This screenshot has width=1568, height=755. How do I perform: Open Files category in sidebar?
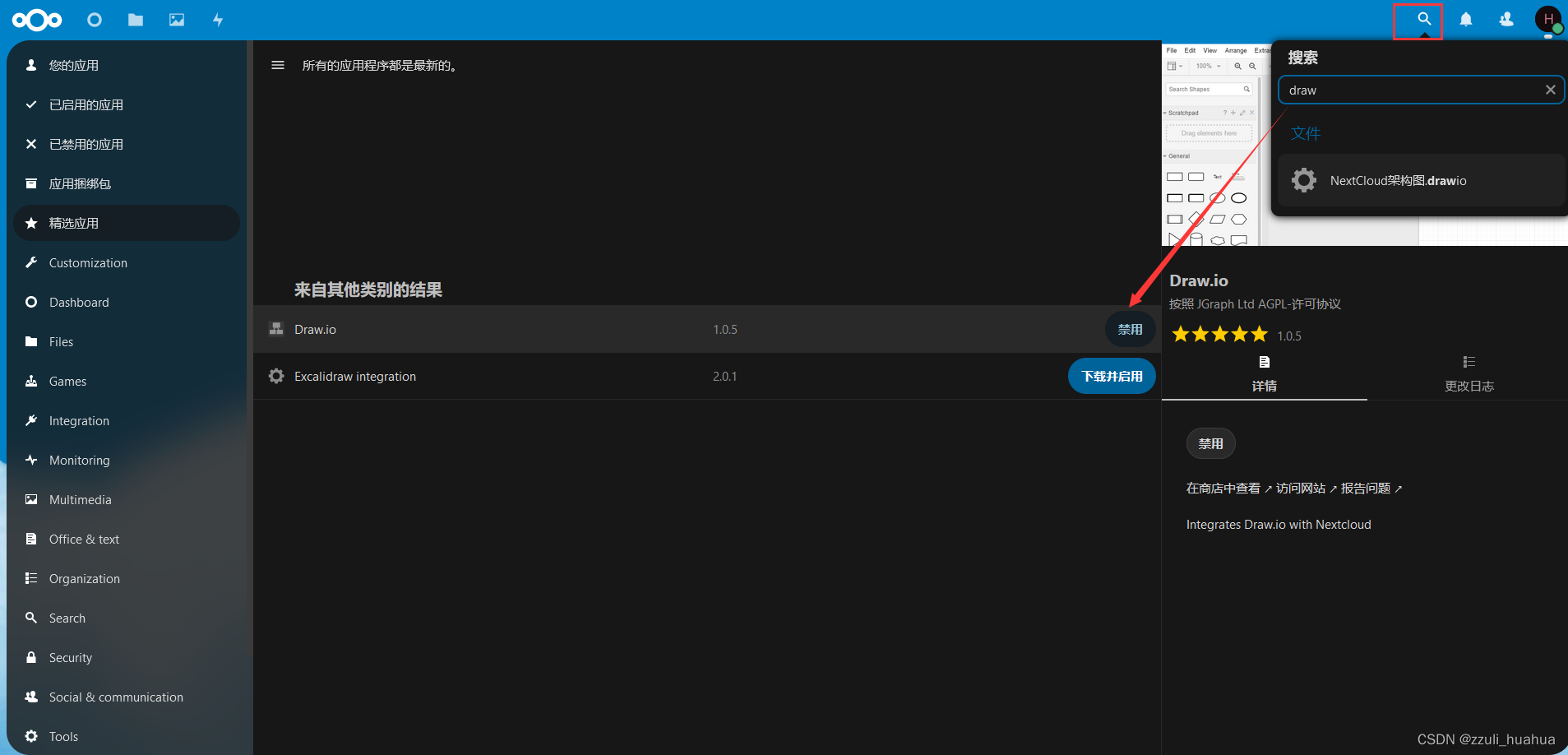tap(127, 341)
